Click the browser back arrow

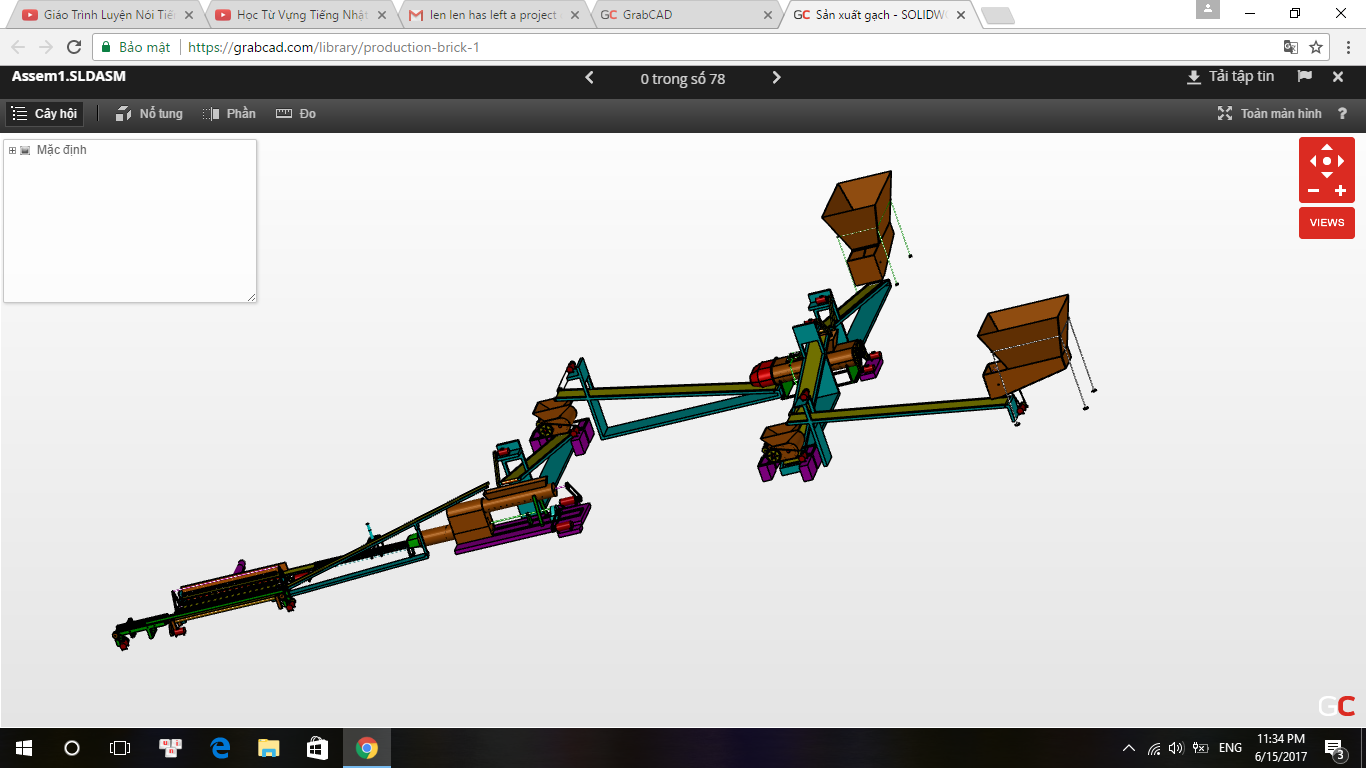(19, 47)
